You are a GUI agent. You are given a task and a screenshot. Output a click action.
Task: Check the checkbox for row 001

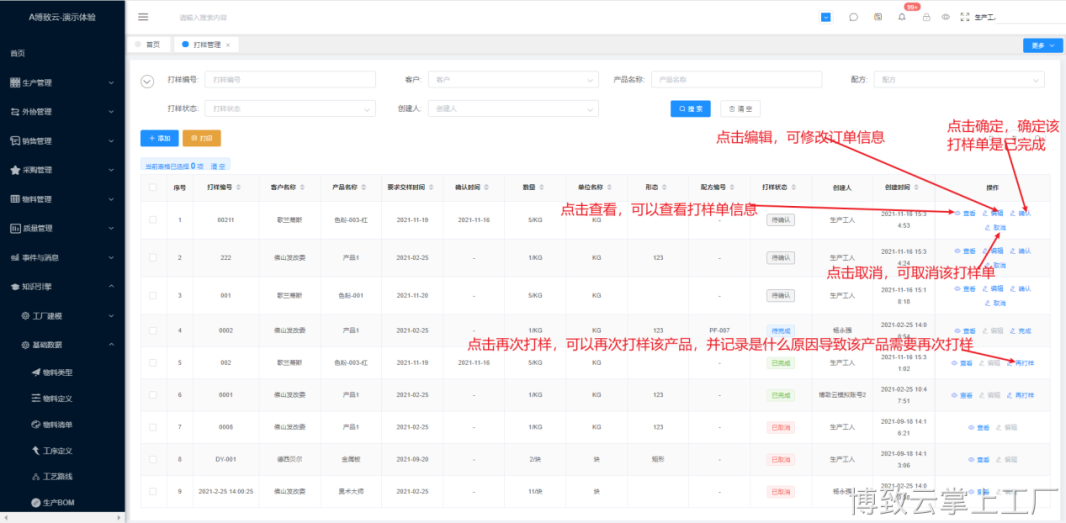[x=153, y=296]
